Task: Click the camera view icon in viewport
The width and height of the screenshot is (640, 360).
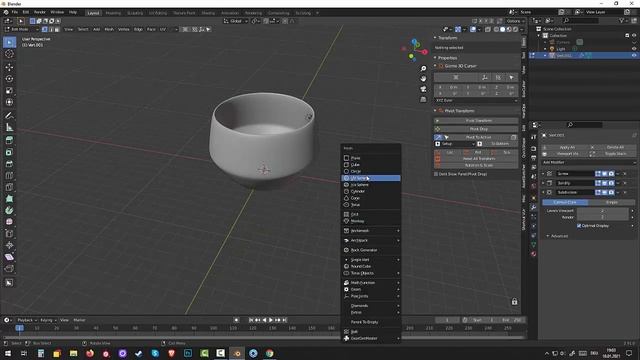Action: click(423, 89)
